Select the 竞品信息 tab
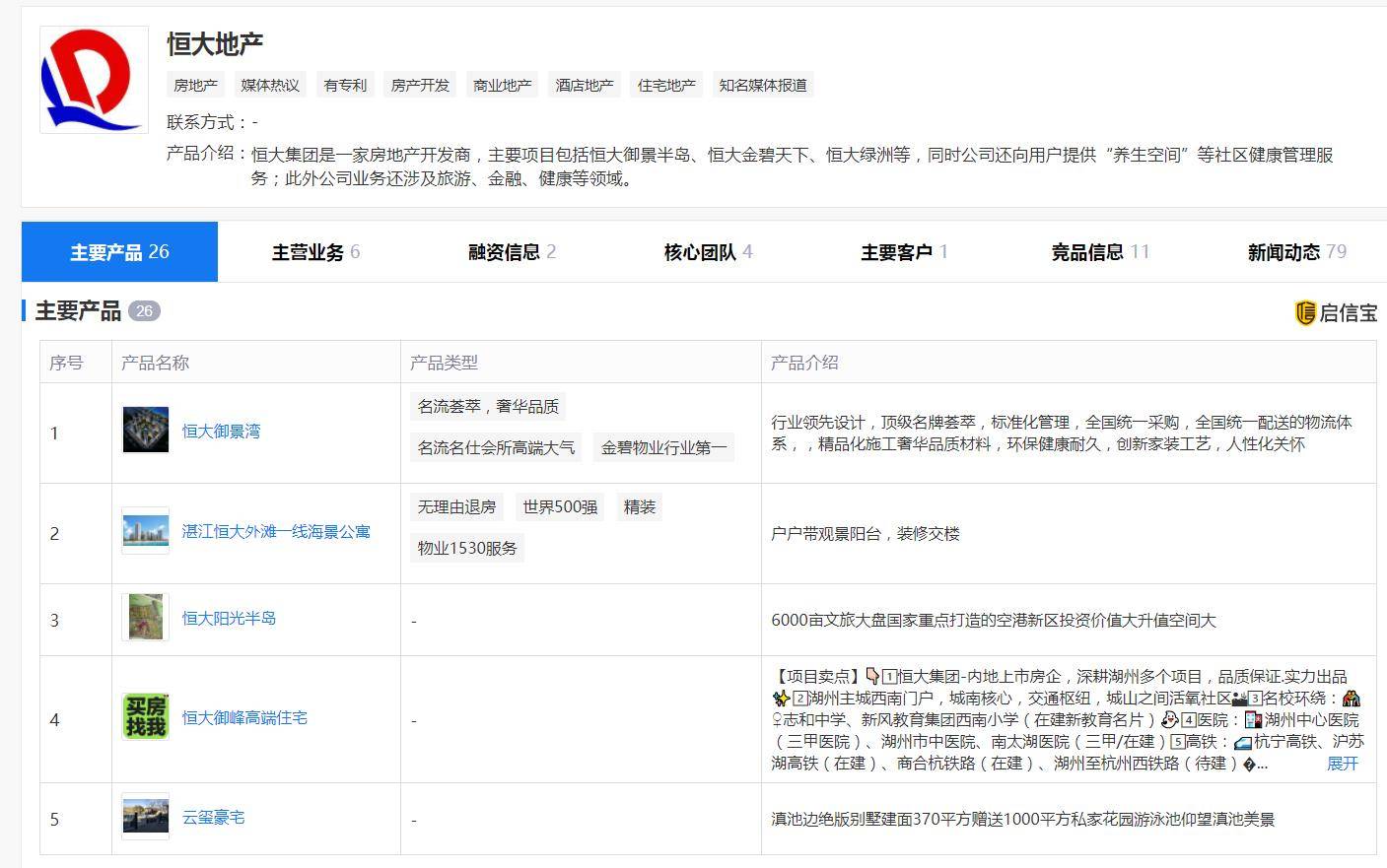 pos(1100,252)
